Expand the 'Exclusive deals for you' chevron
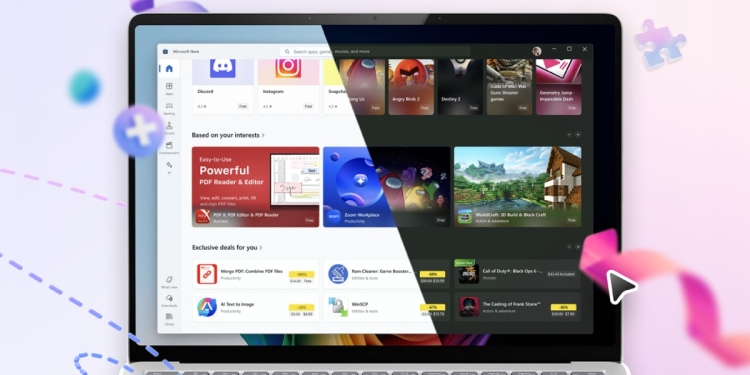 pos(261,248)
